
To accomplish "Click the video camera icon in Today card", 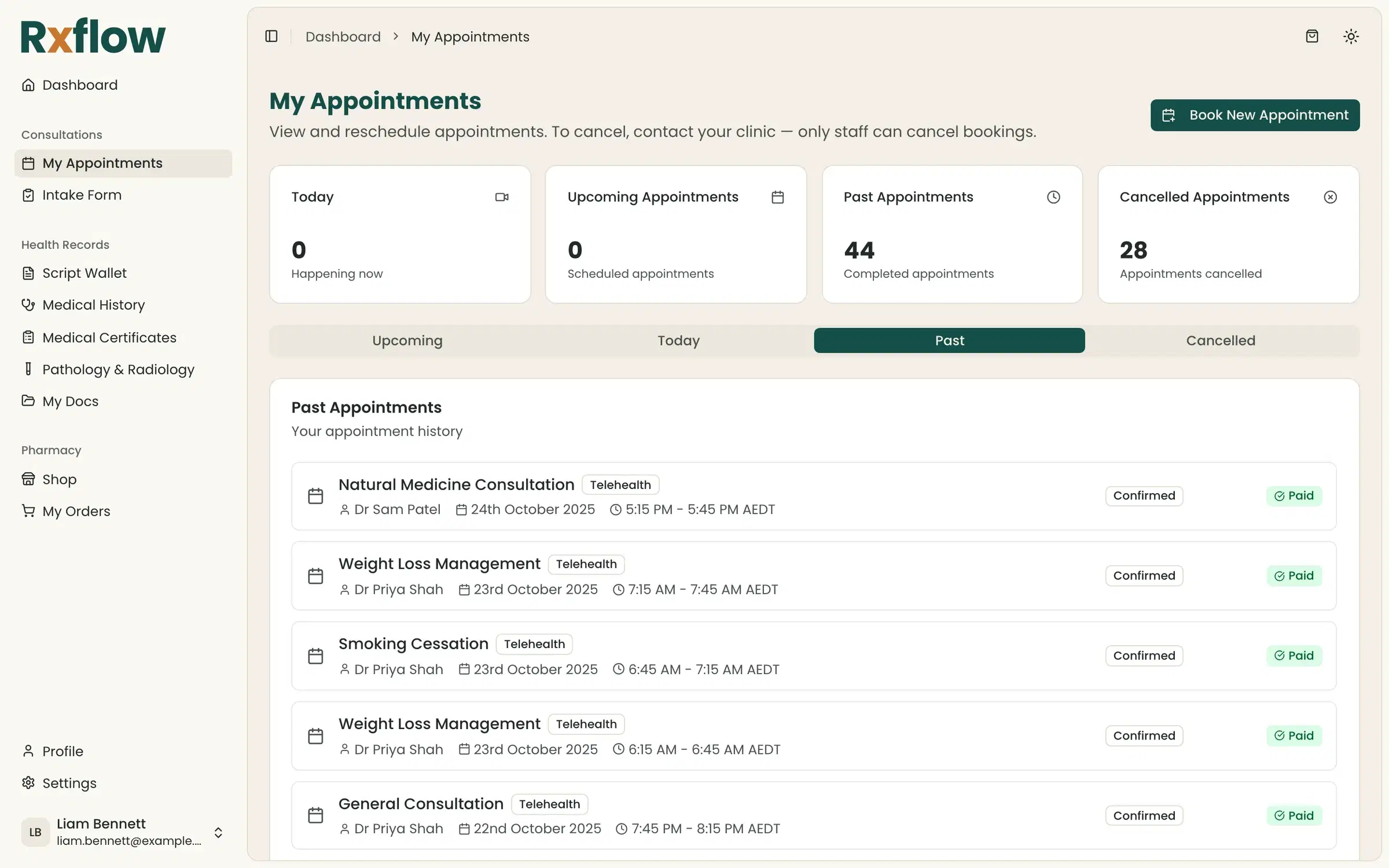I will pyautogui.click(x=502, y=197).
